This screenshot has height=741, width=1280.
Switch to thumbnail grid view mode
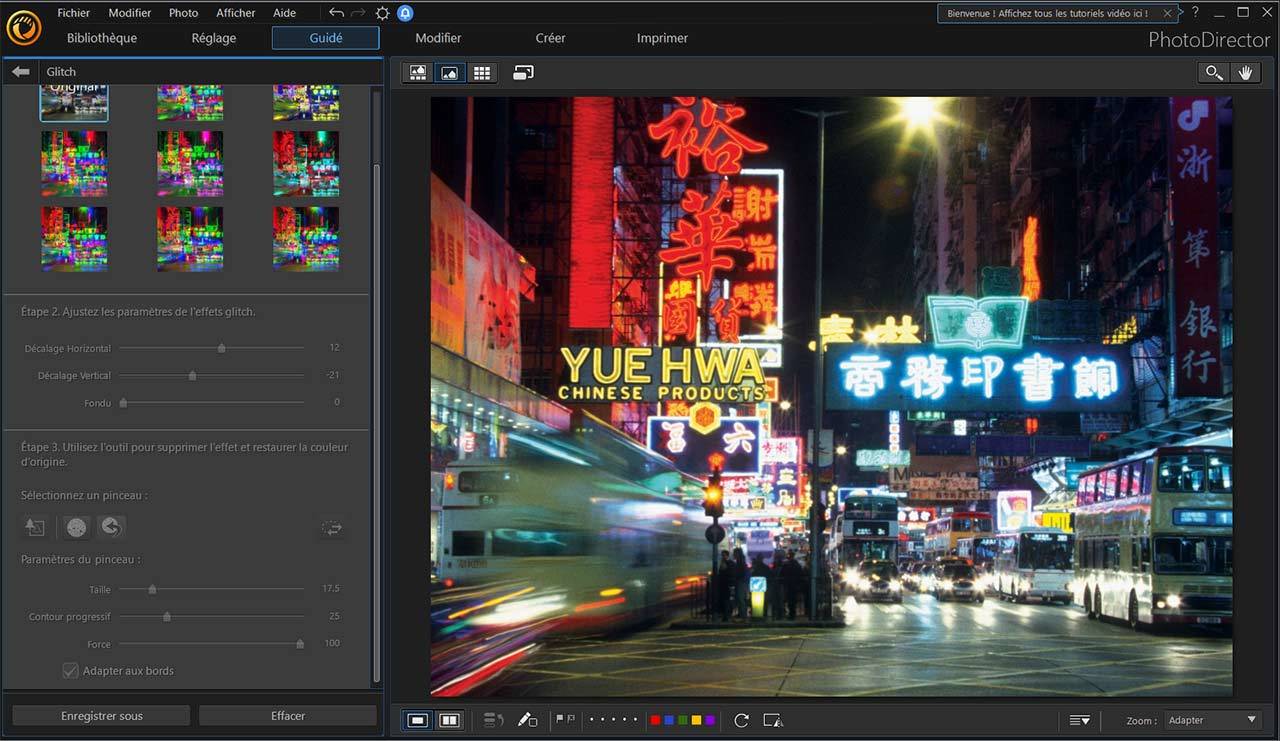(x=482, y=72)
